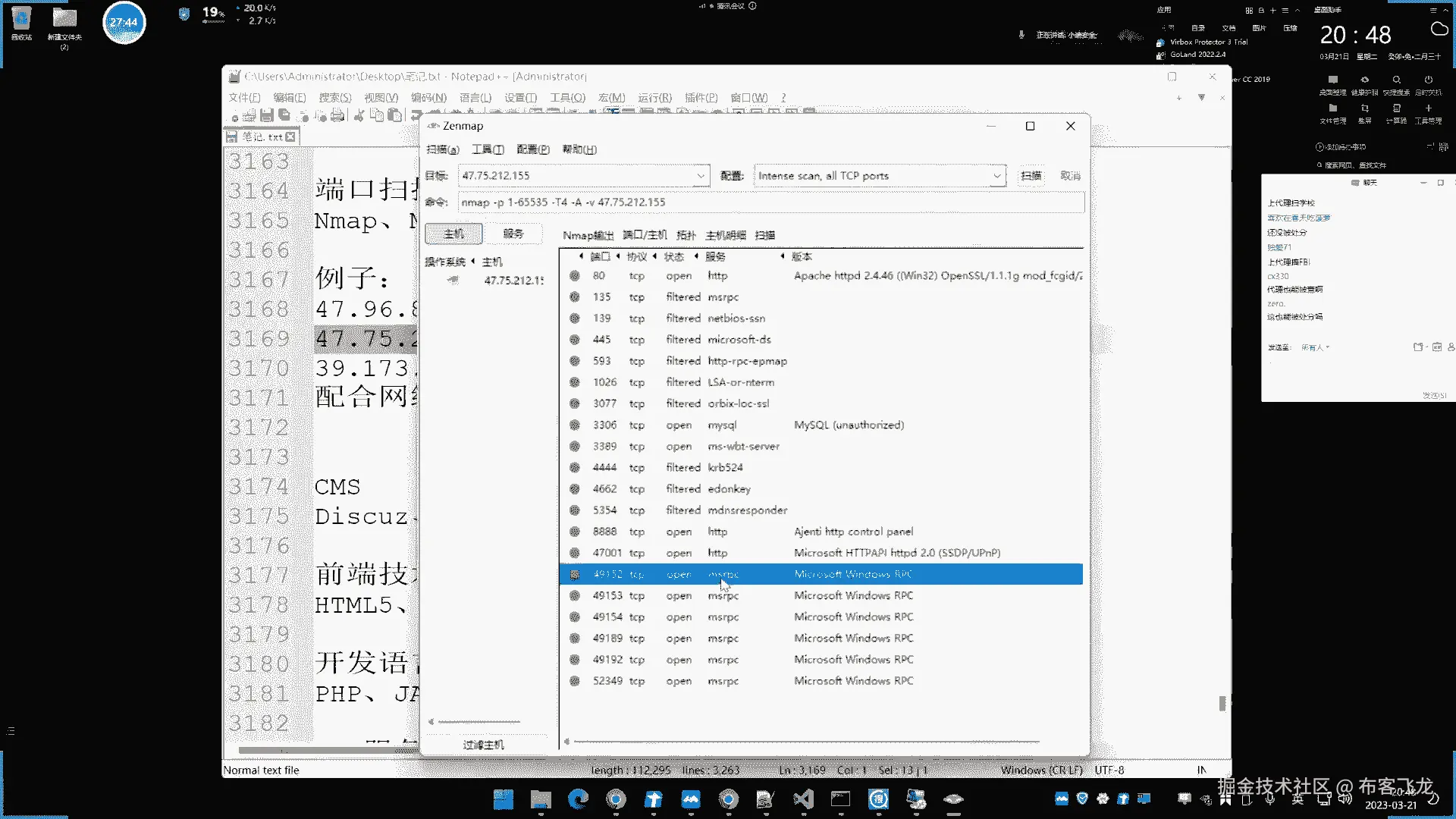Open Microsoft Edge from the taskbar
Viewport: 1456px width, 819px height.
[579, 799]
